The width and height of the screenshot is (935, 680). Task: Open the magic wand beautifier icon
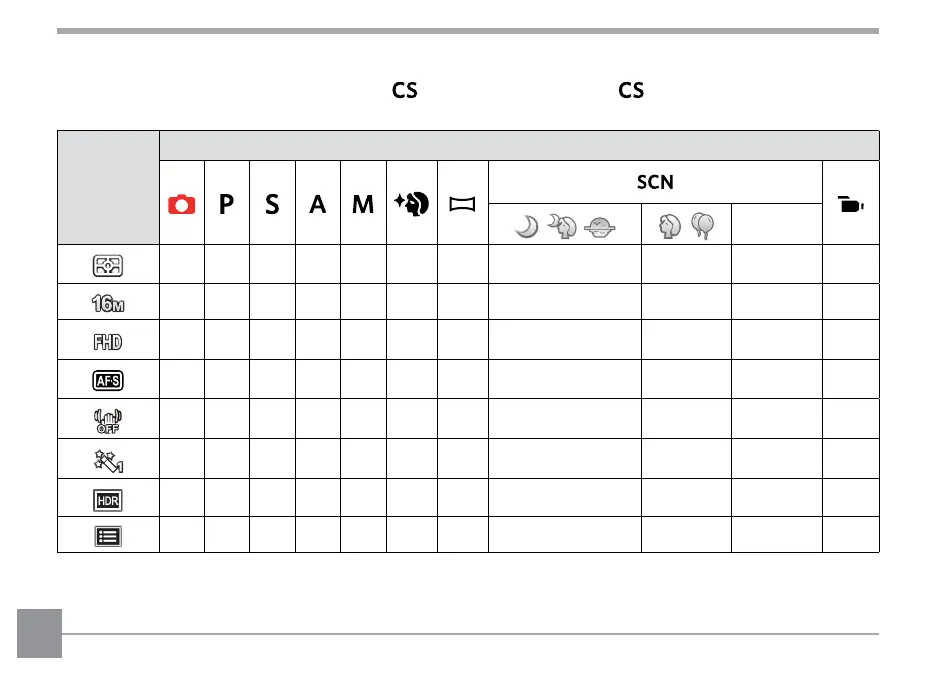point(108,458)
